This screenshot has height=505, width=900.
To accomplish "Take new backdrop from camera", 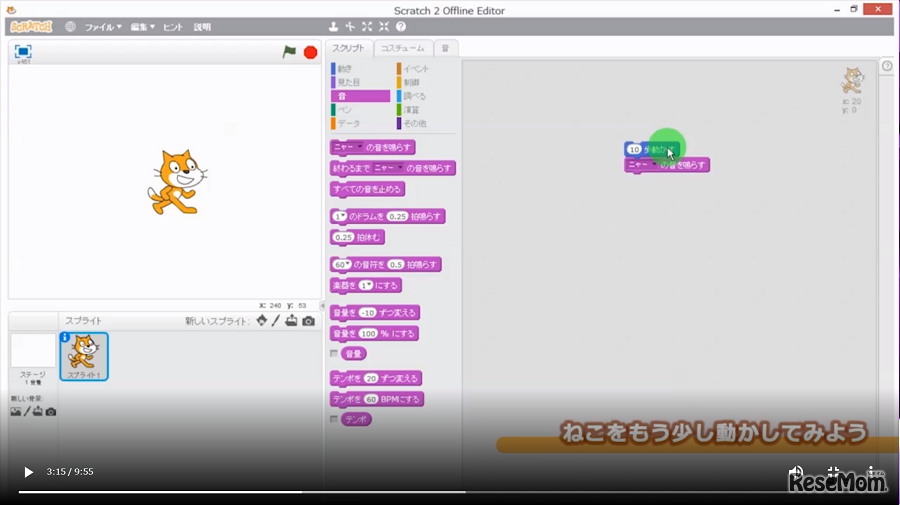I will point(51,412).
